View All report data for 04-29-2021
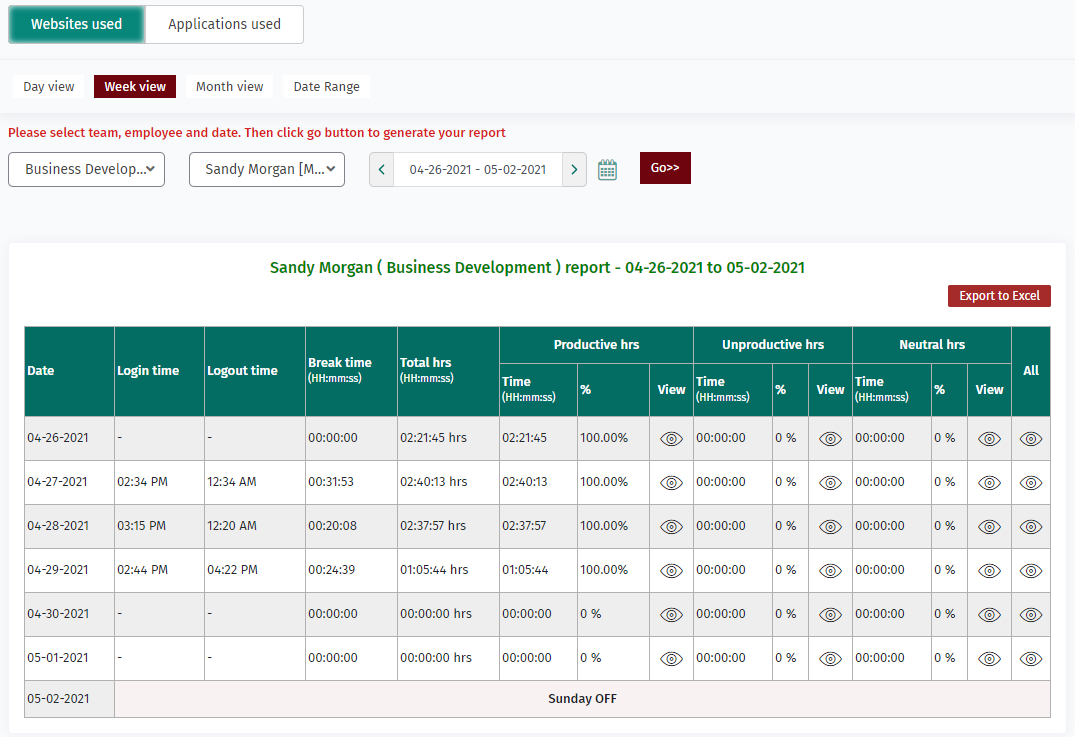Viewport: 1075px width, 737px height. (1031, 570)
